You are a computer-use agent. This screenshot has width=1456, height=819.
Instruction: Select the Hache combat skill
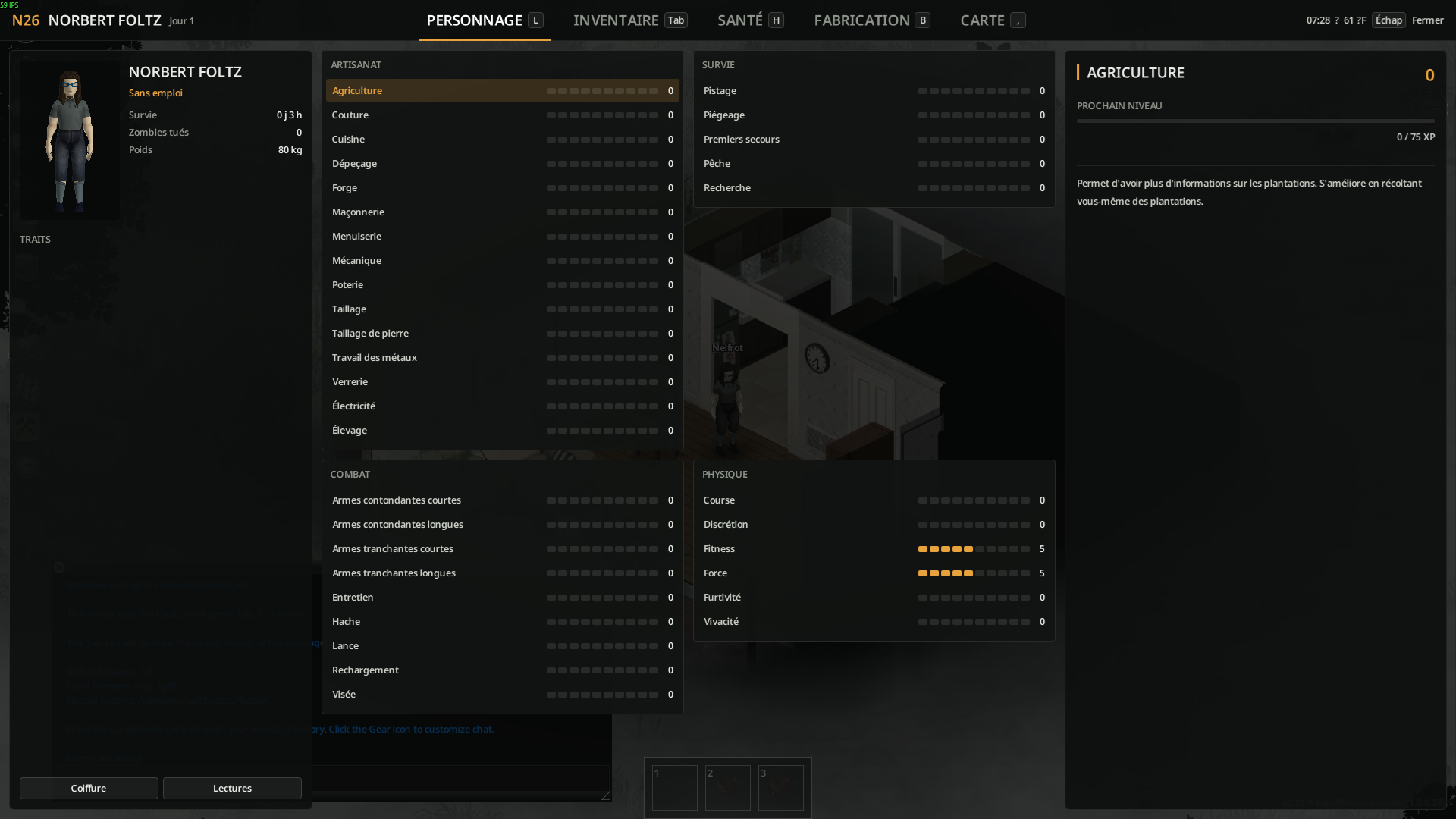coord(503,621)
